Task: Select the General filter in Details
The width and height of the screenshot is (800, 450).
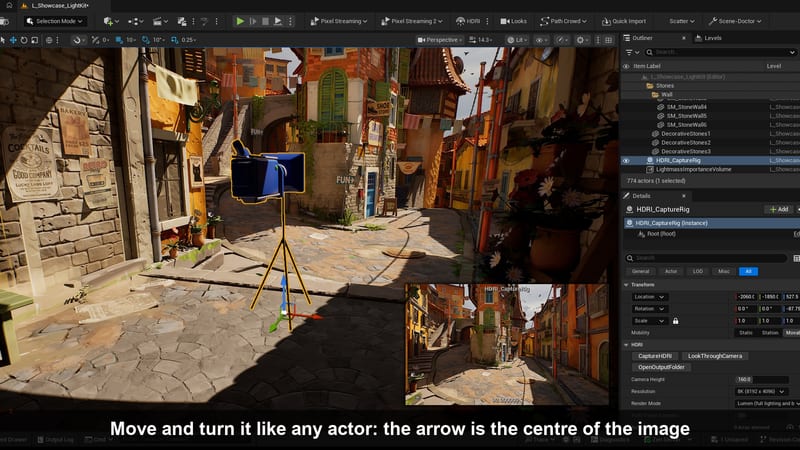Action: tap(641, 271)
